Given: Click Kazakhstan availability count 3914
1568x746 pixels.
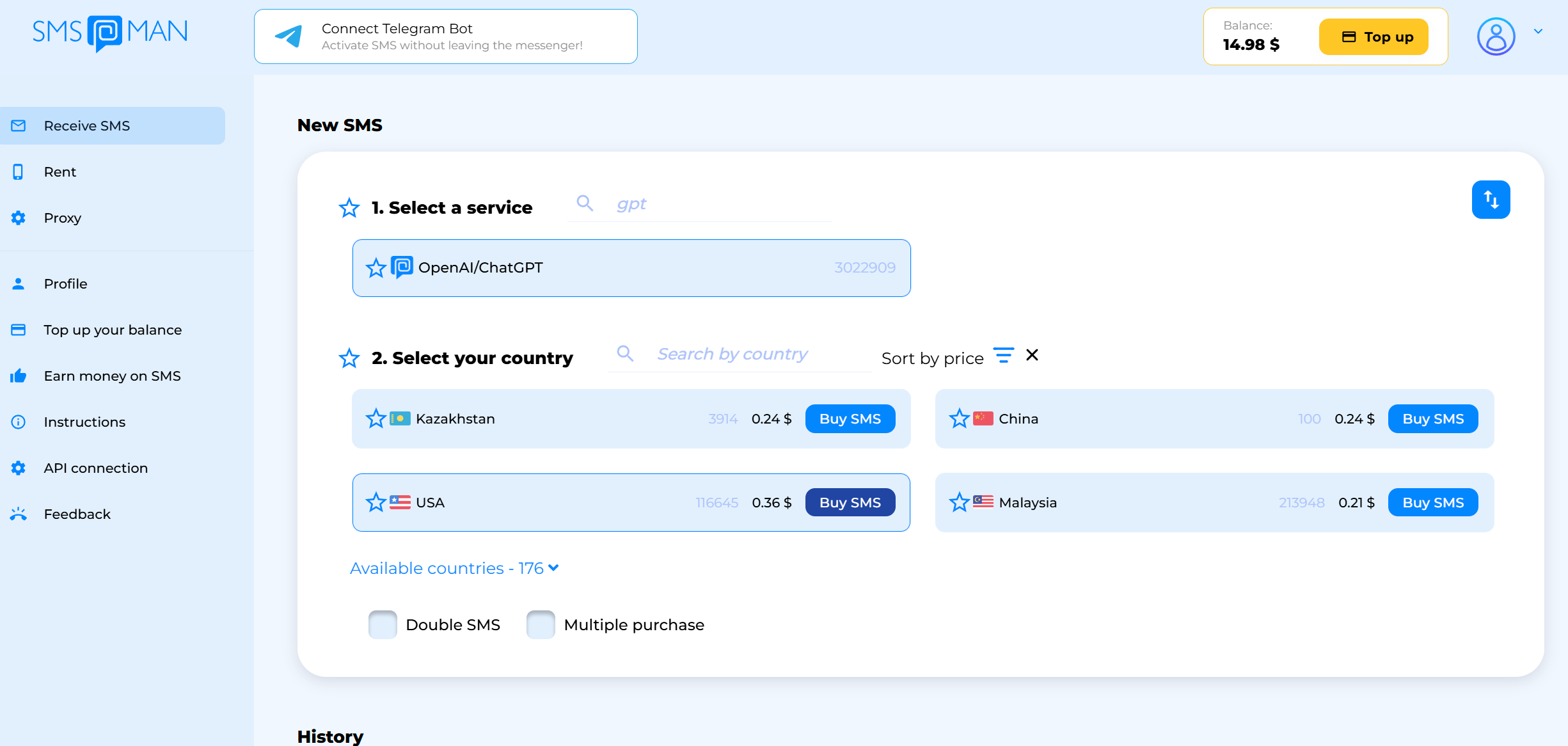Looking at the screenshot, I should [x=723, y=419].
